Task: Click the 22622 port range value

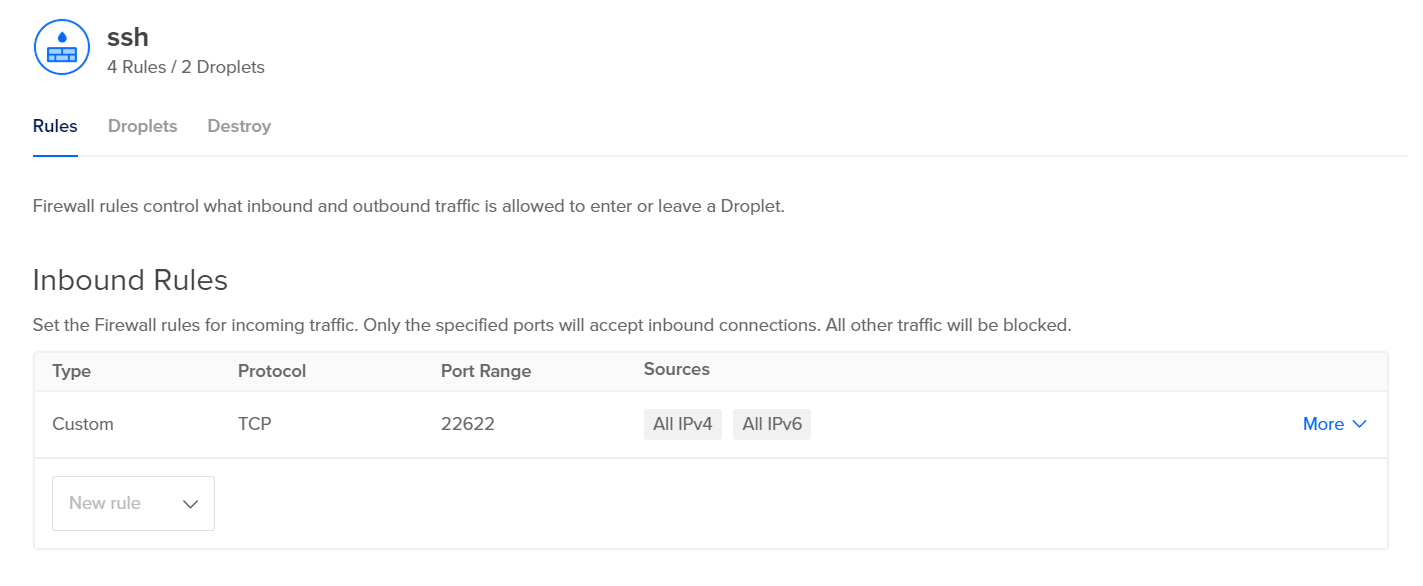Action: tap(468, 424)
